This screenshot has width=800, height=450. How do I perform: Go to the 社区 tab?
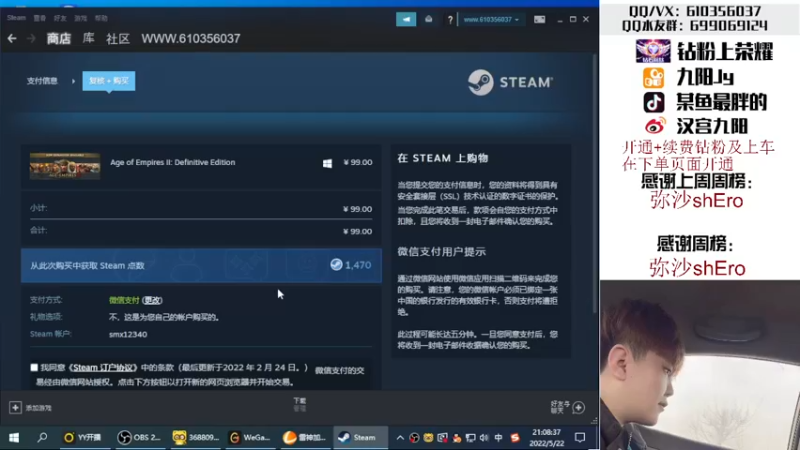[118, 38]
